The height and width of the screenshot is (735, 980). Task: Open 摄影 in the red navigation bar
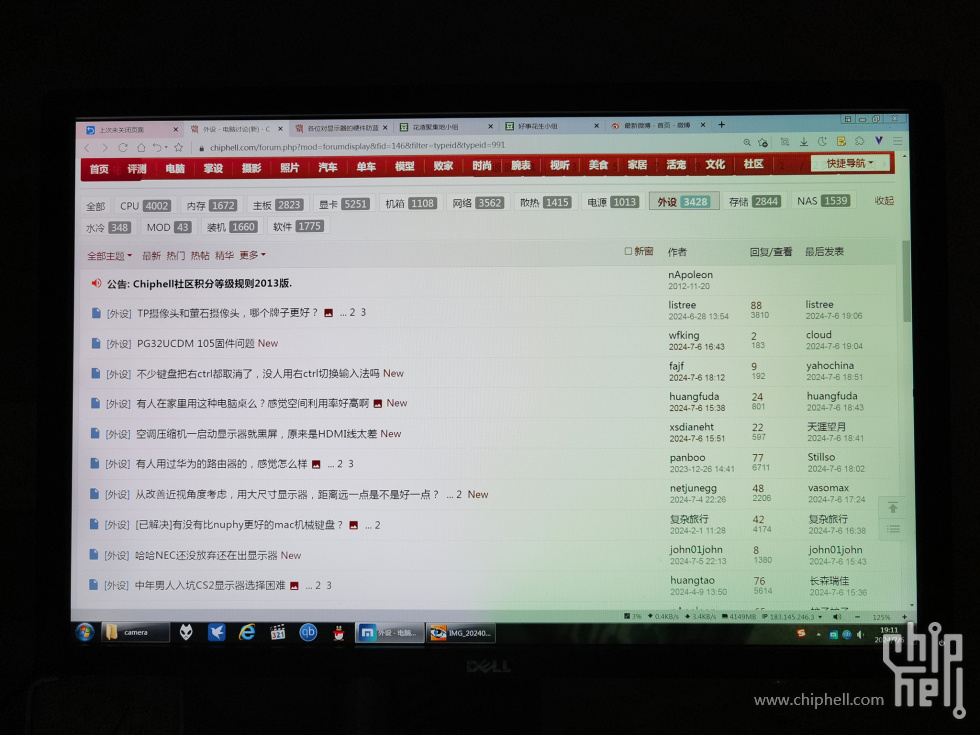click(x=251, y=168)
